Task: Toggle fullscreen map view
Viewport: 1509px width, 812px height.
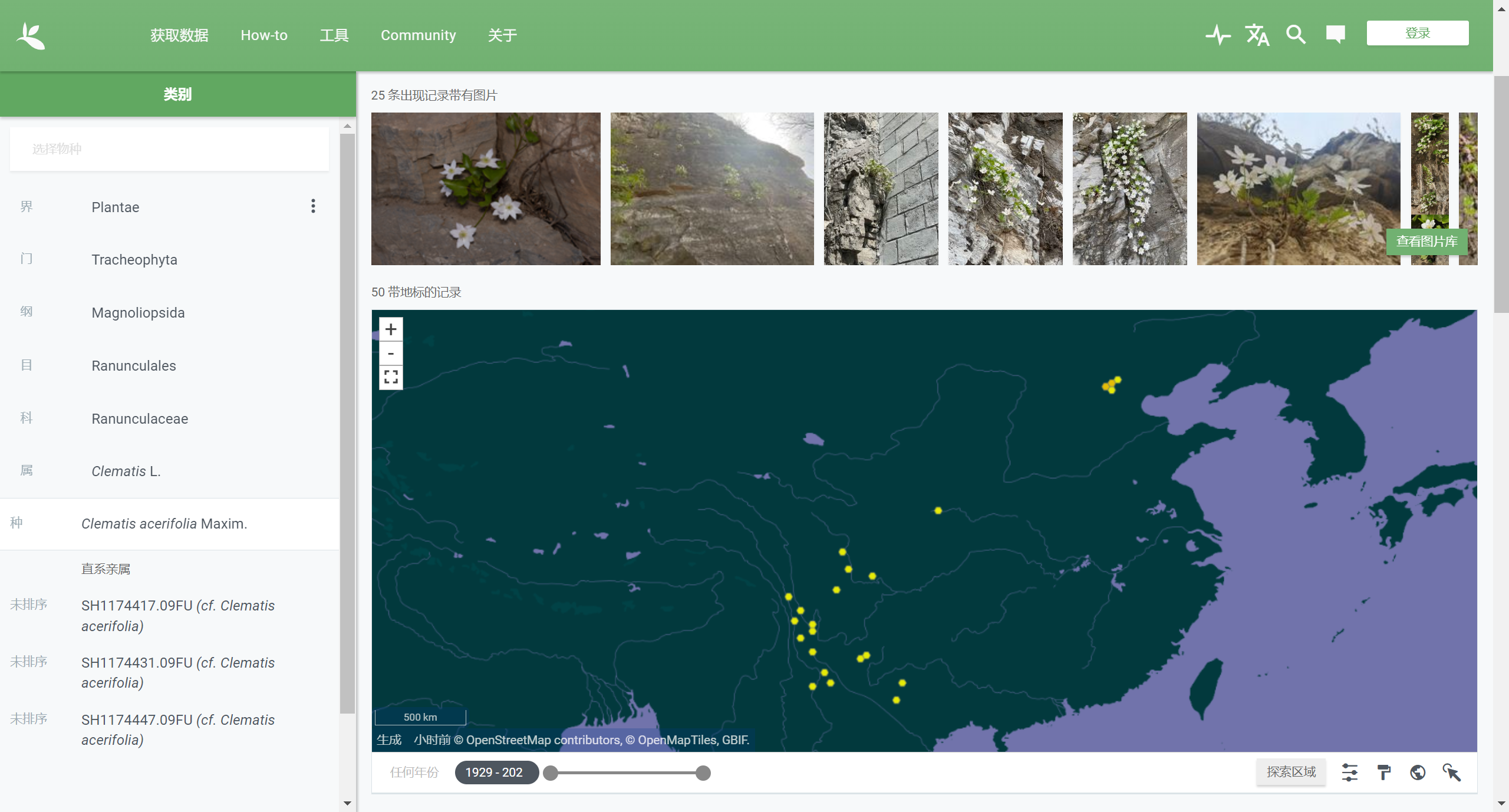Action: coord(391,377)
